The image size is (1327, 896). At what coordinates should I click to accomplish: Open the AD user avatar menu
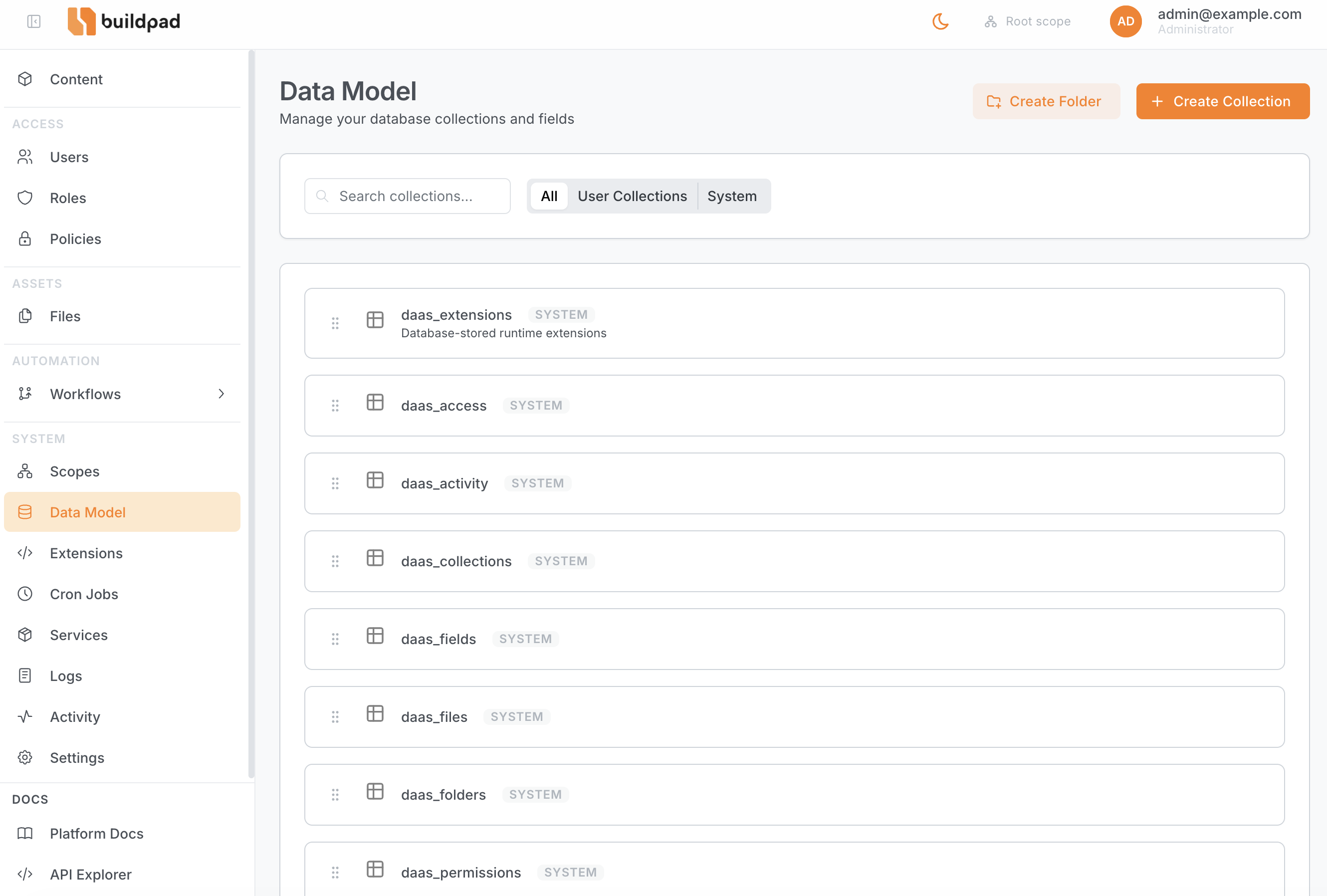tap(1125, 21)
